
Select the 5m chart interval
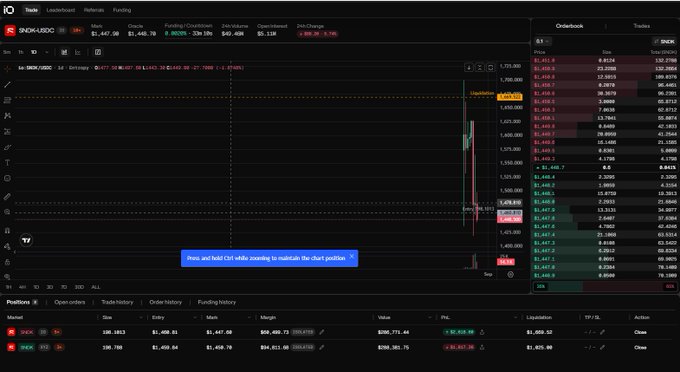tap(7, 52)
